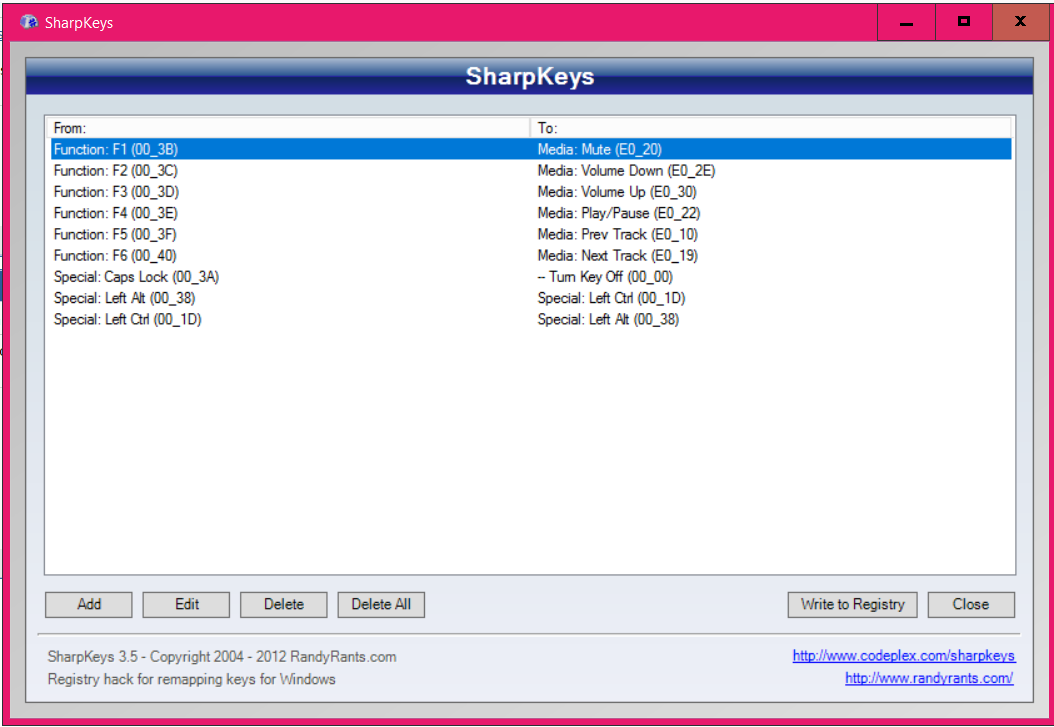This screenshot has width=1054, height=727.
Task: Edit the selected key mapping
Action: point(186,604)
